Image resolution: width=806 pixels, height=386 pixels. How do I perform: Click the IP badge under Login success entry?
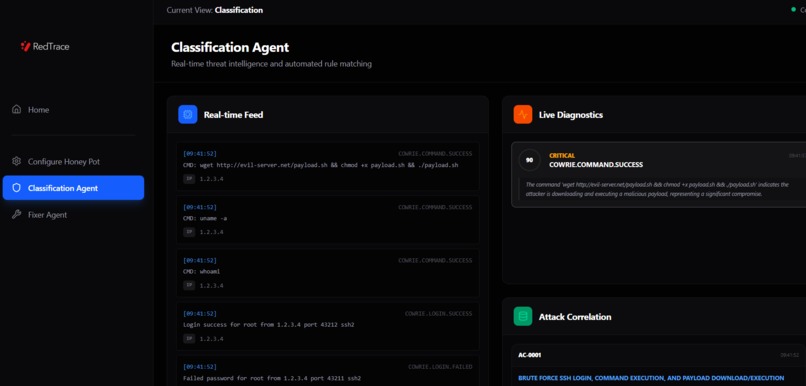[189, 339]
